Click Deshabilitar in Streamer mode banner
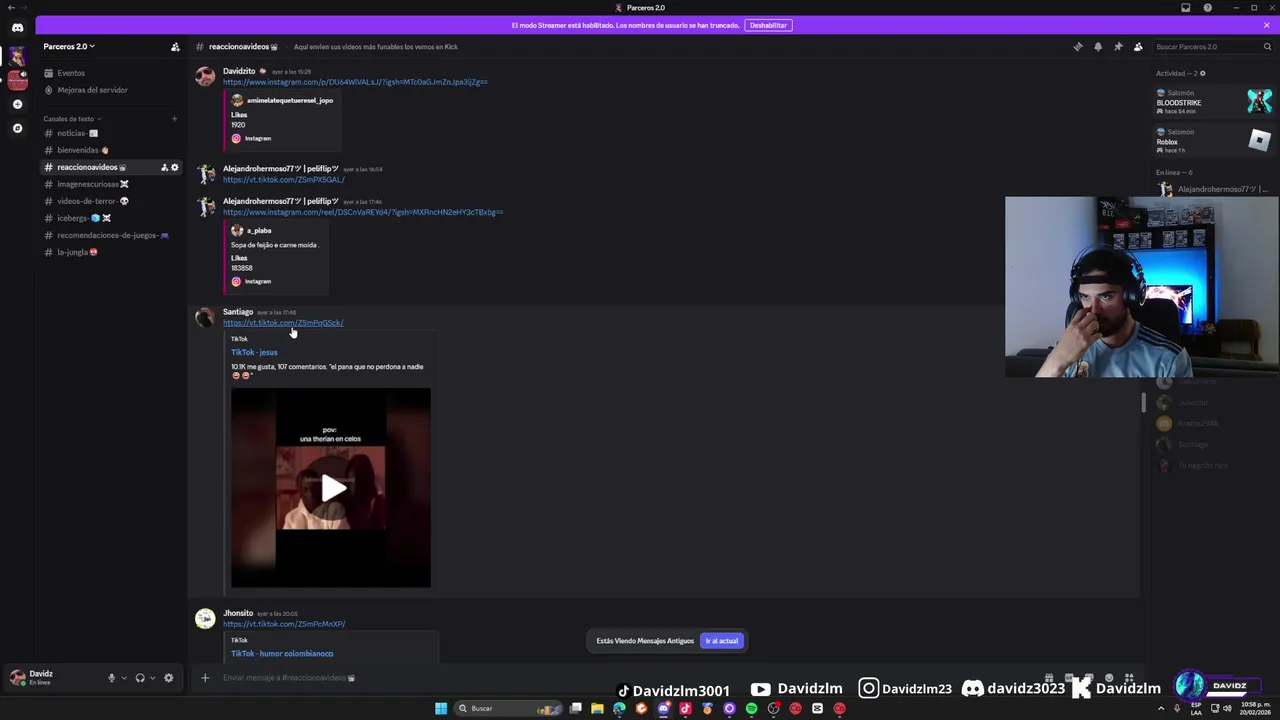1280x720 pixels. (x=768, y=25)
